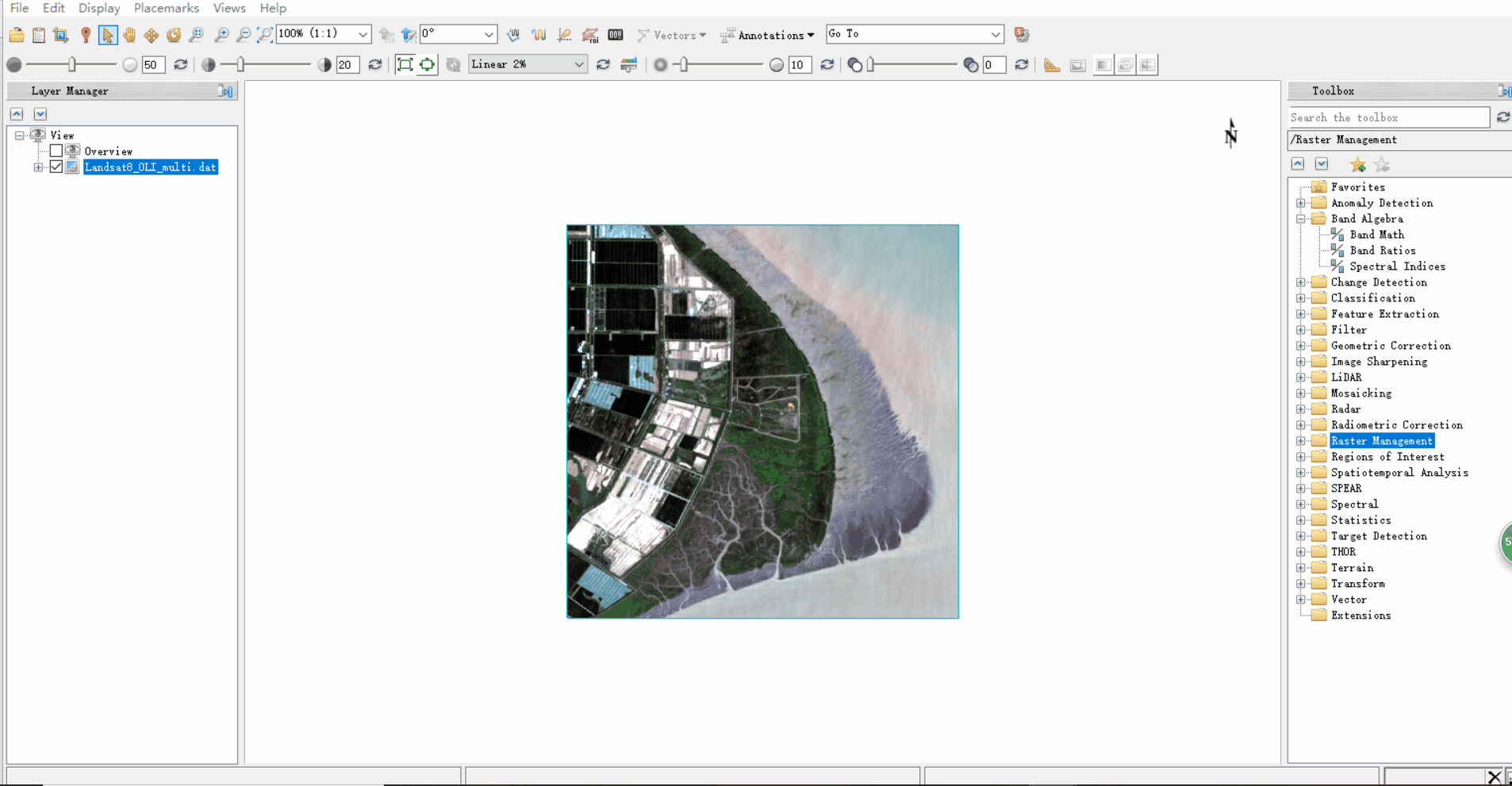Reset the brightness value with refresh icon
The height and width of the screenshot is (786, 1512).
(181, 65)
